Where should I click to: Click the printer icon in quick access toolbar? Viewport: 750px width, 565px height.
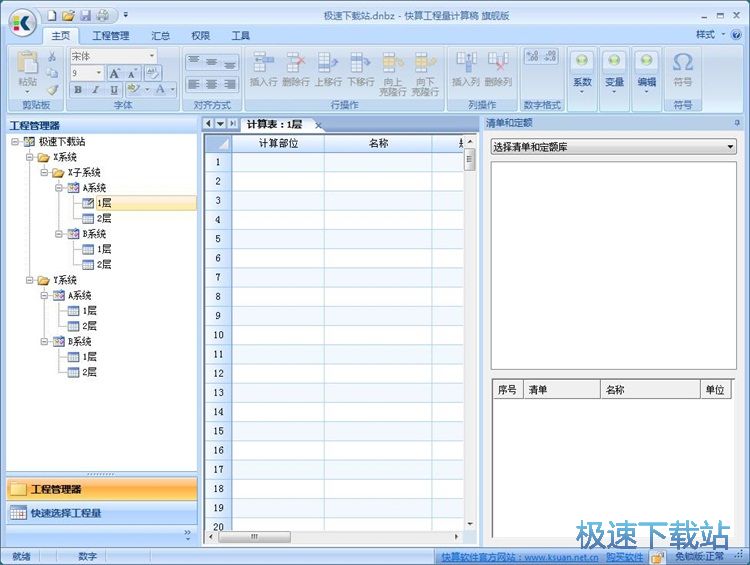pos(102,15)
